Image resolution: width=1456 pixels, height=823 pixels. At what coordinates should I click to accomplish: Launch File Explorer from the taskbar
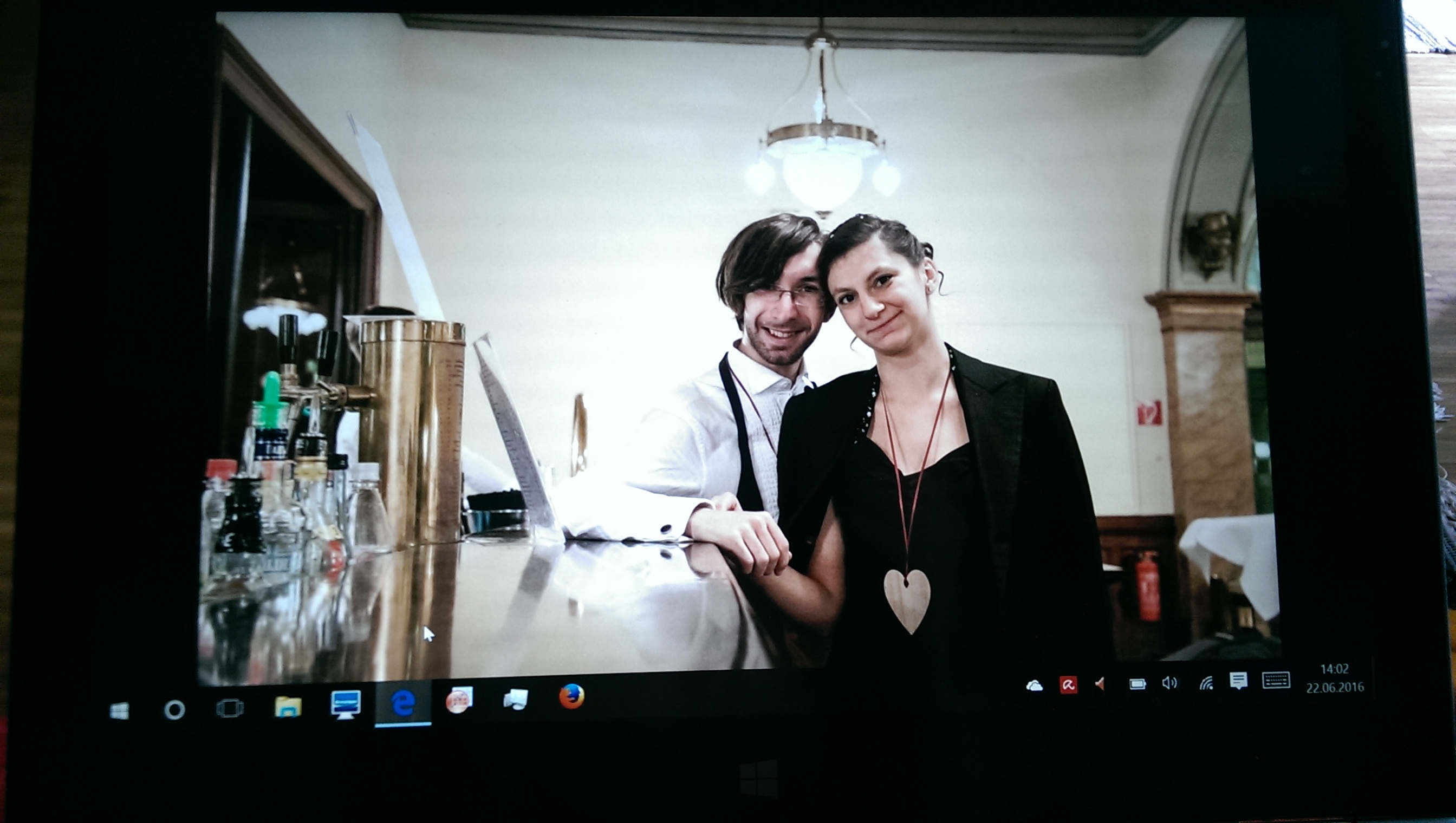click(x=288, y=707)
